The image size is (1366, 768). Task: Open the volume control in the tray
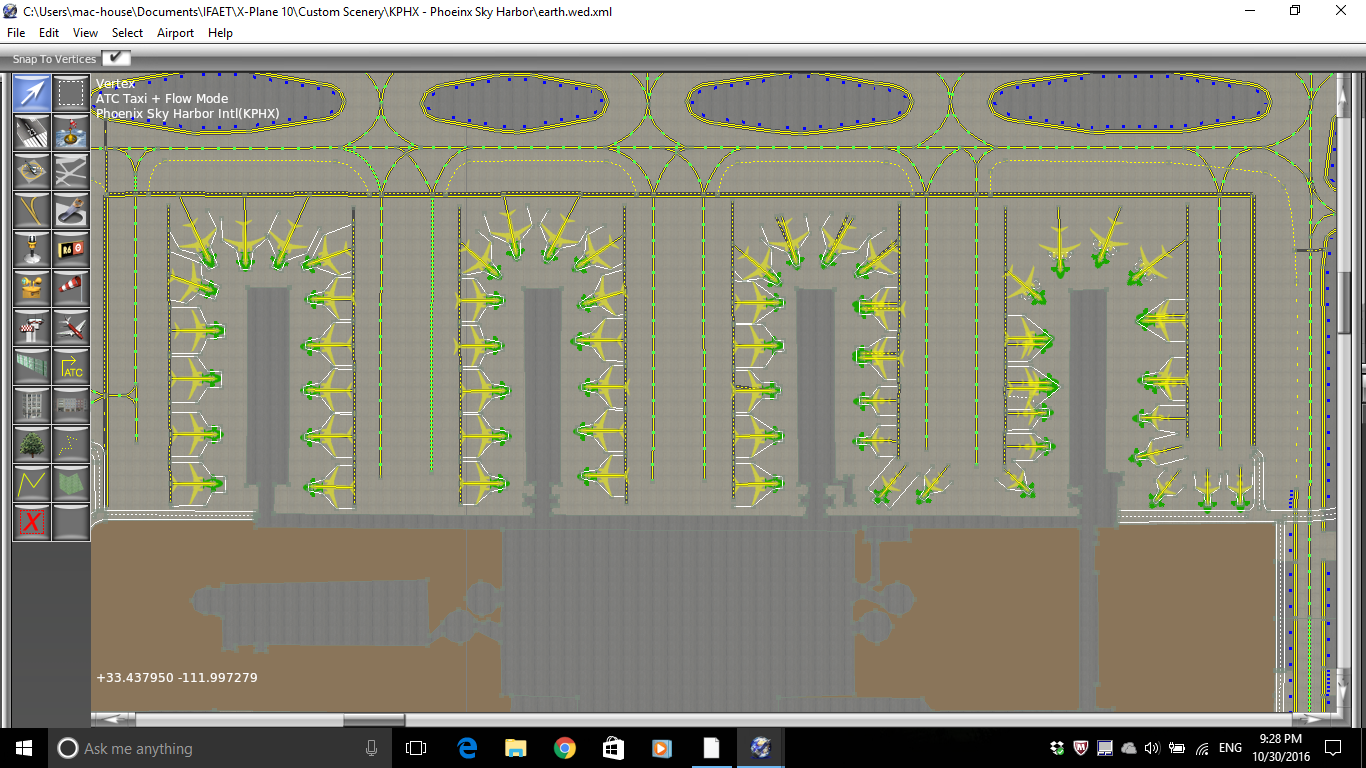pos(1153,748)
